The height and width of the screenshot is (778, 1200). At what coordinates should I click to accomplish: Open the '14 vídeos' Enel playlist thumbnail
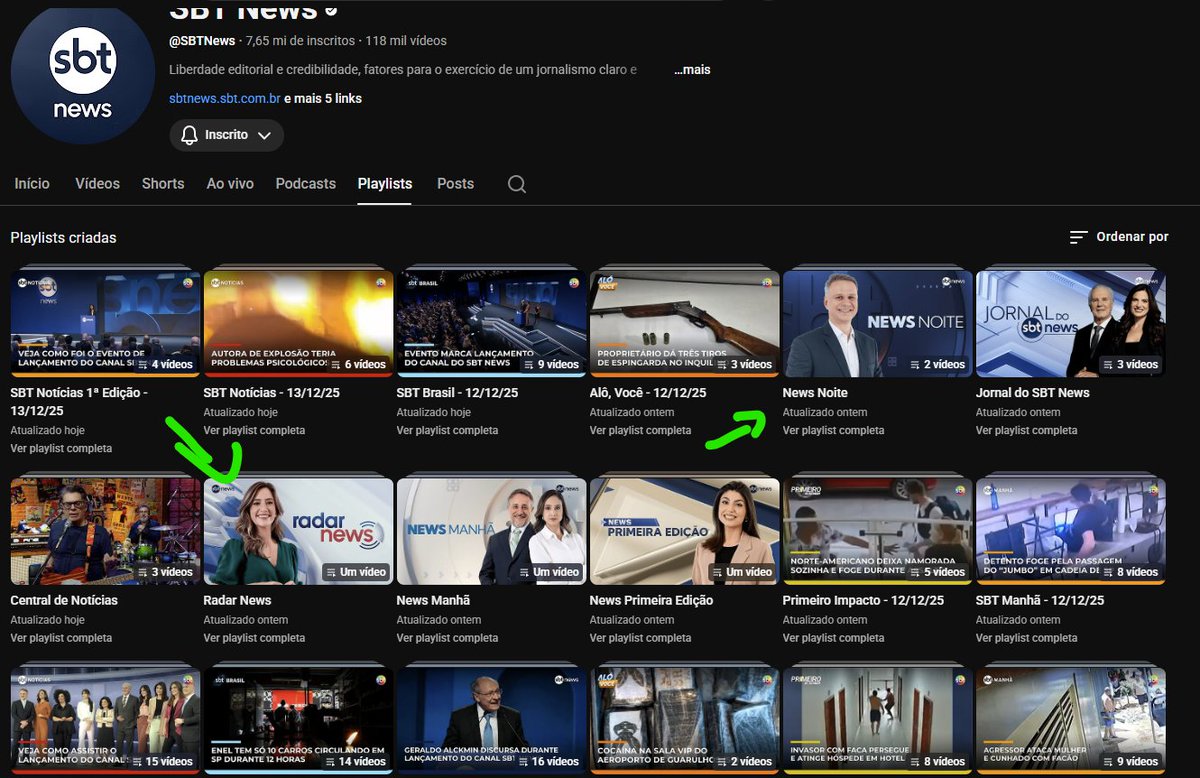(x=298, y=722)
